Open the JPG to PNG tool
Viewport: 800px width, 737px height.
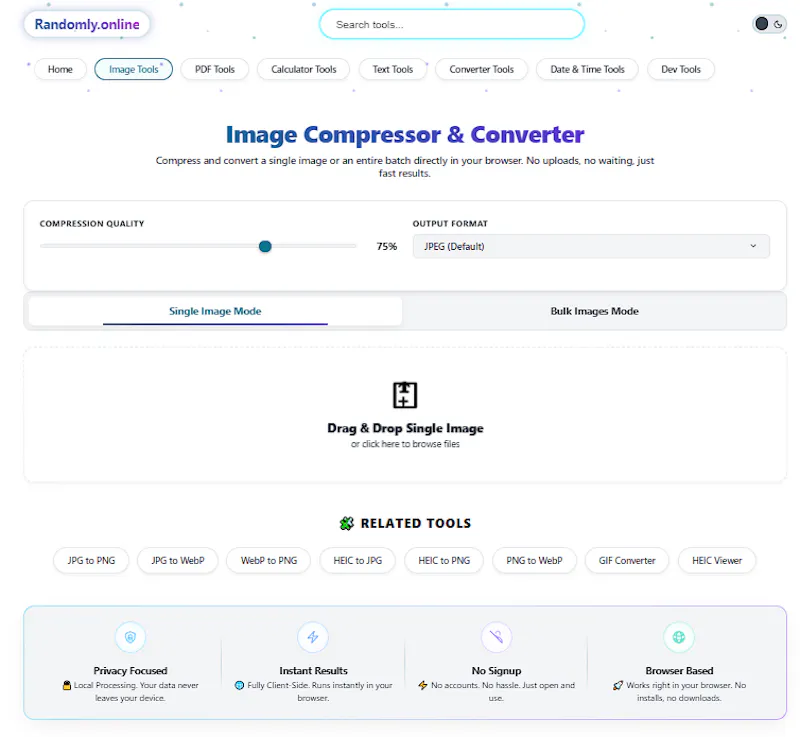coord(91,561)
